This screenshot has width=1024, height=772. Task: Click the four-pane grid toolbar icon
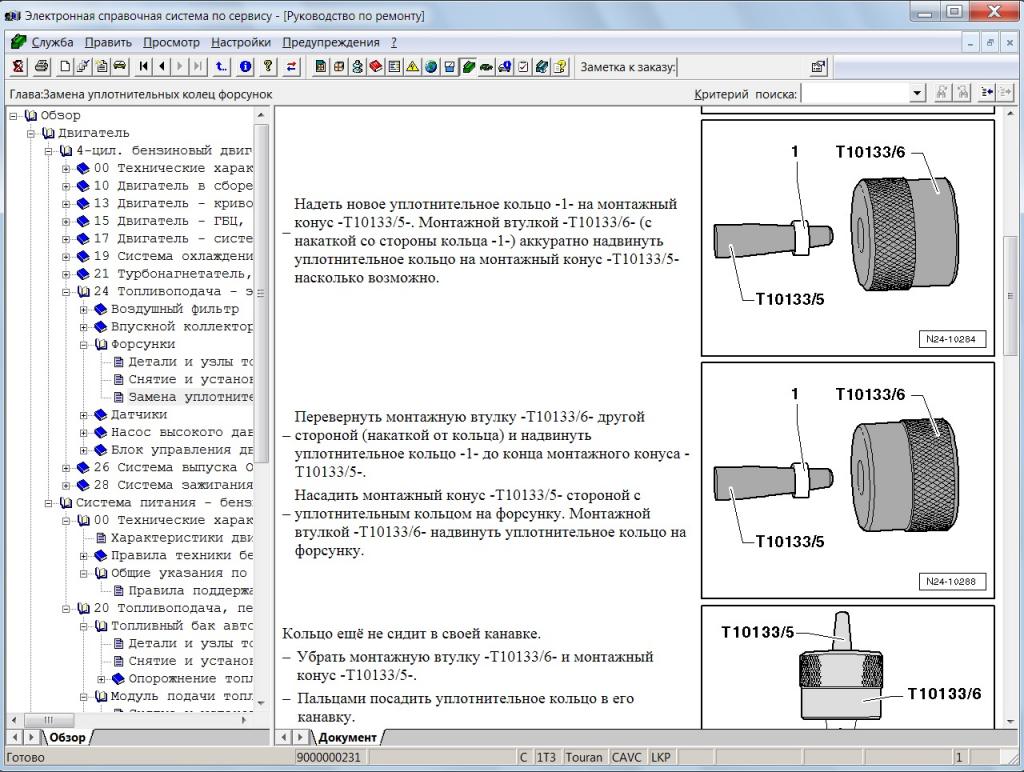(339, 67)
